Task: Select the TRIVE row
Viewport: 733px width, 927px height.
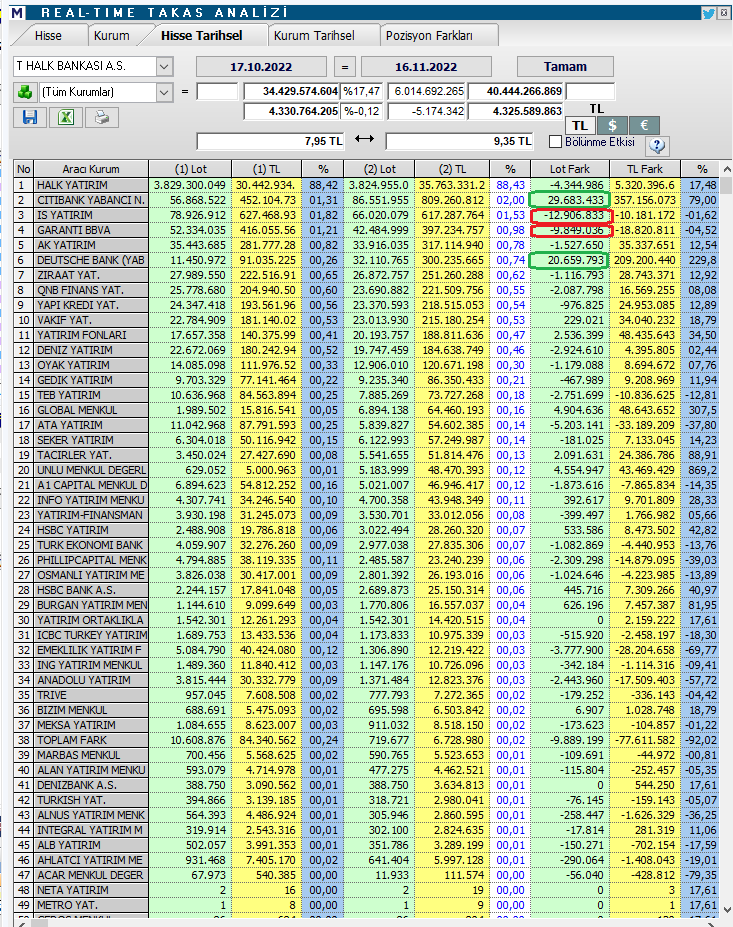Action: pos(366,695)
